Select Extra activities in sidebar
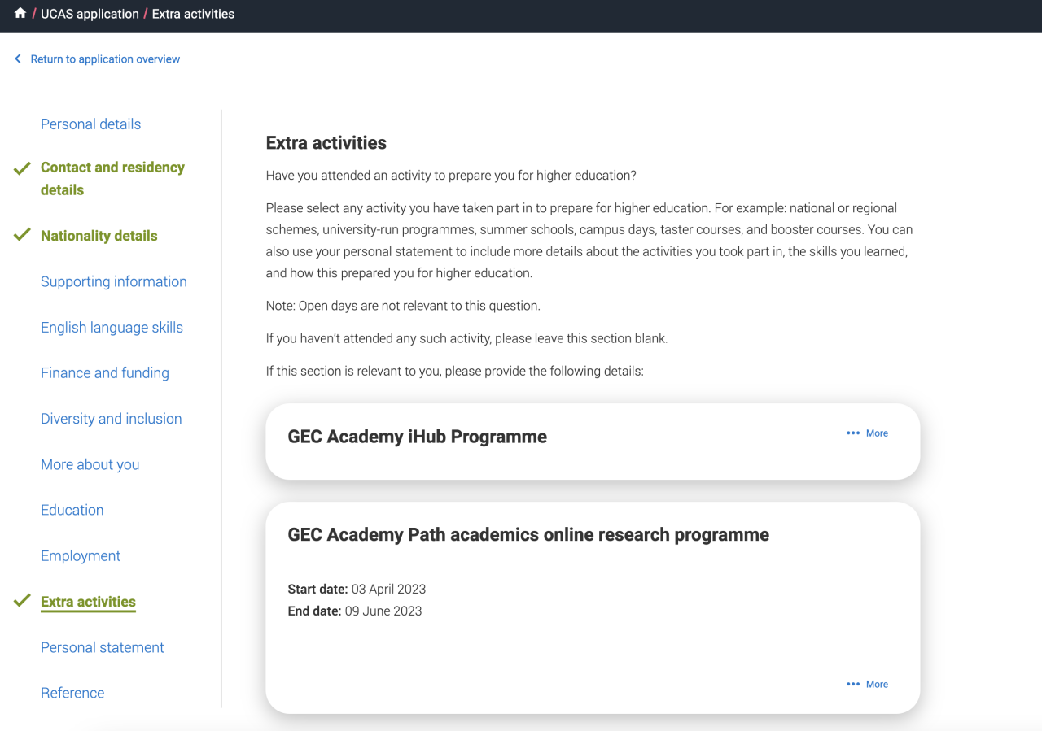 (88, 602)
